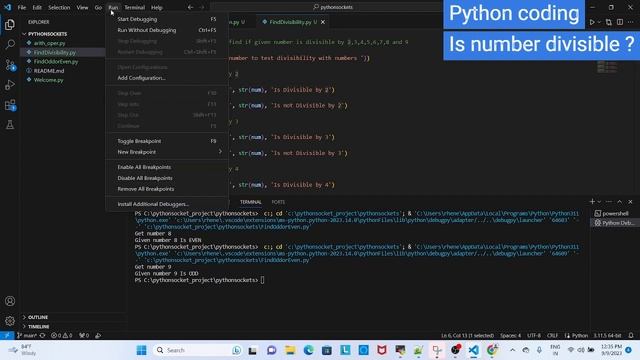Choose Install Additional Debuggers

pyautogui.click(x=167, y=204)
